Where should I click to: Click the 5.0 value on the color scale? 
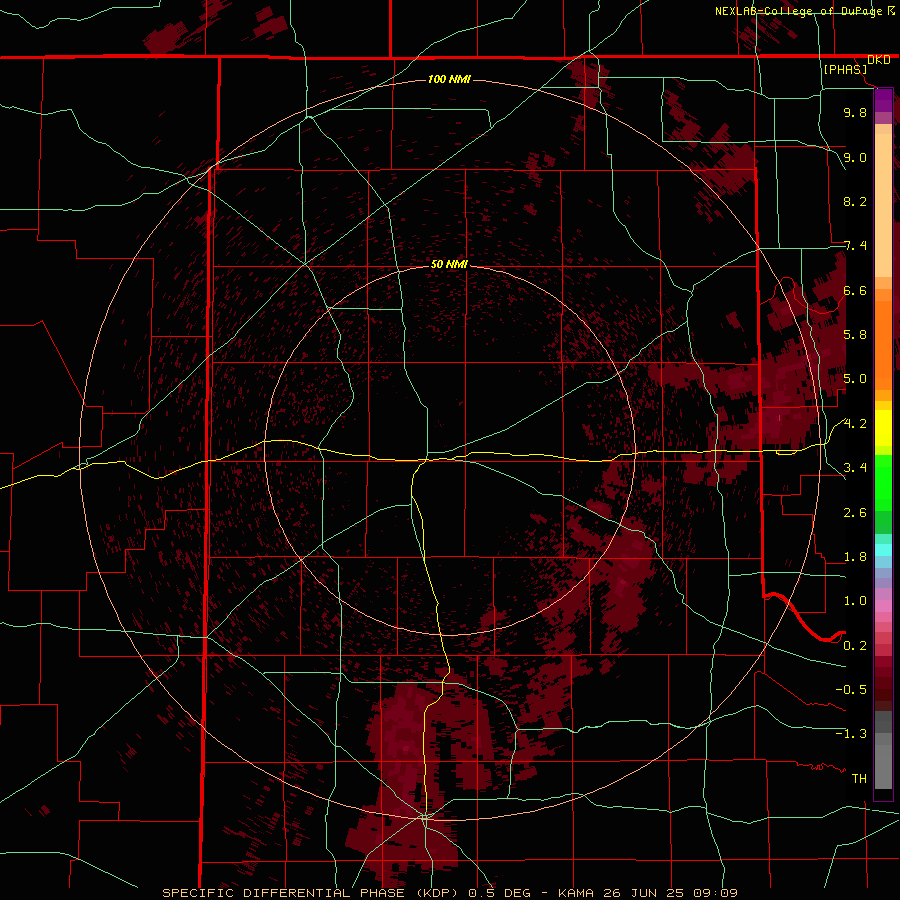855,379
